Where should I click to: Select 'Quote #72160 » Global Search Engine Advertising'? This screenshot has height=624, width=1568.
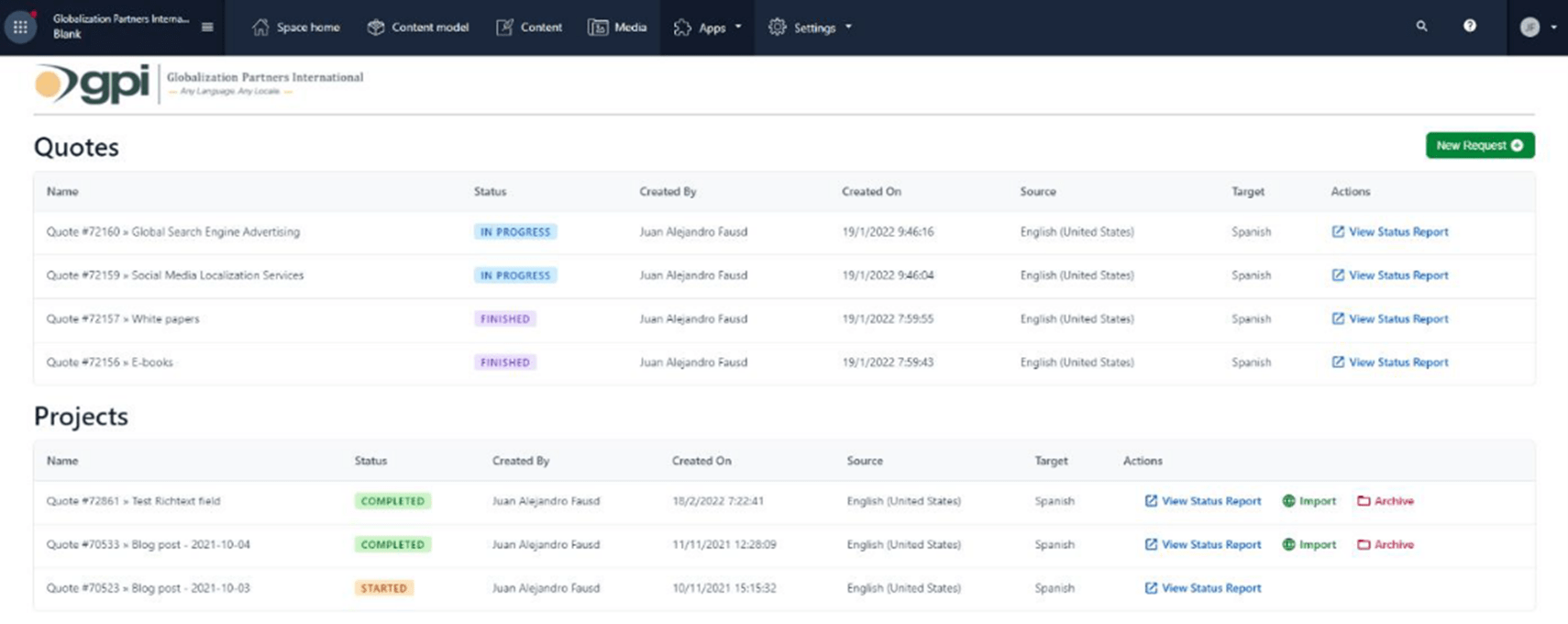click(x=173, y=232)
